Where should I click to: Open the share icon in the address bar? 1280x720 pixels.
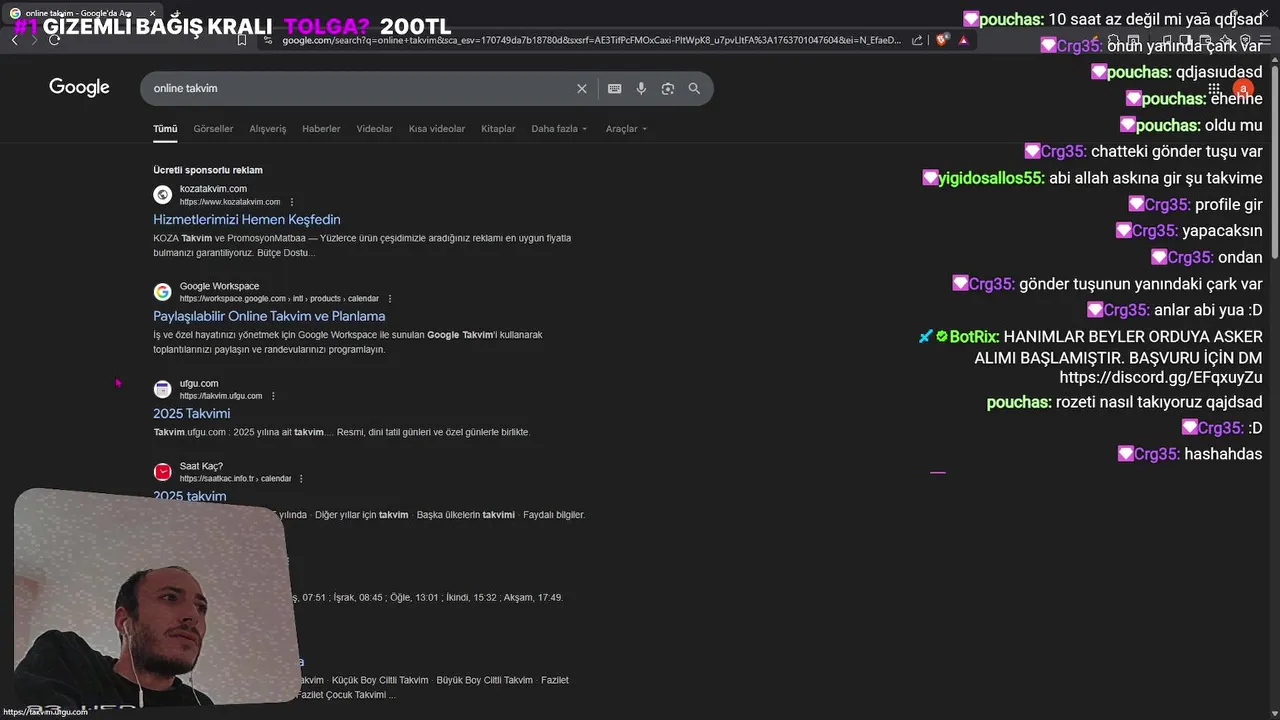pos(918,40)
